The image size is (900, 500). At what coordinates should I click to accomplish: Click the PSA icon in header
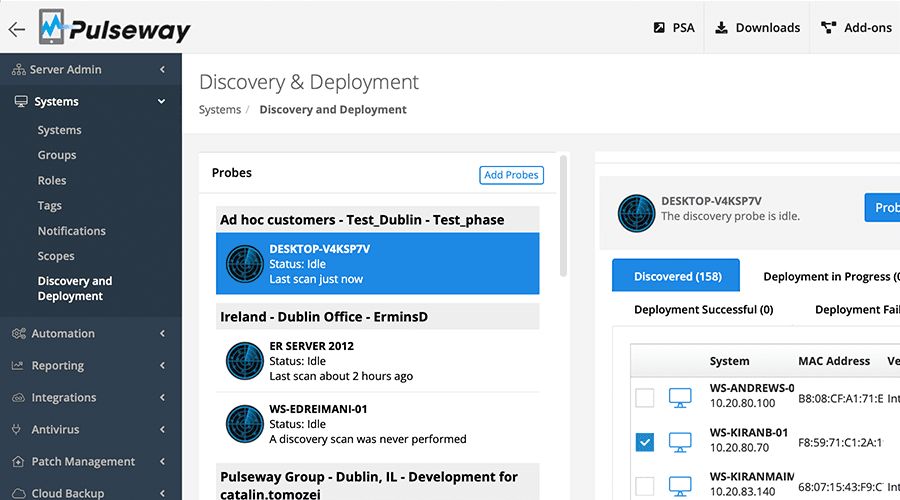tap(659, 28)
